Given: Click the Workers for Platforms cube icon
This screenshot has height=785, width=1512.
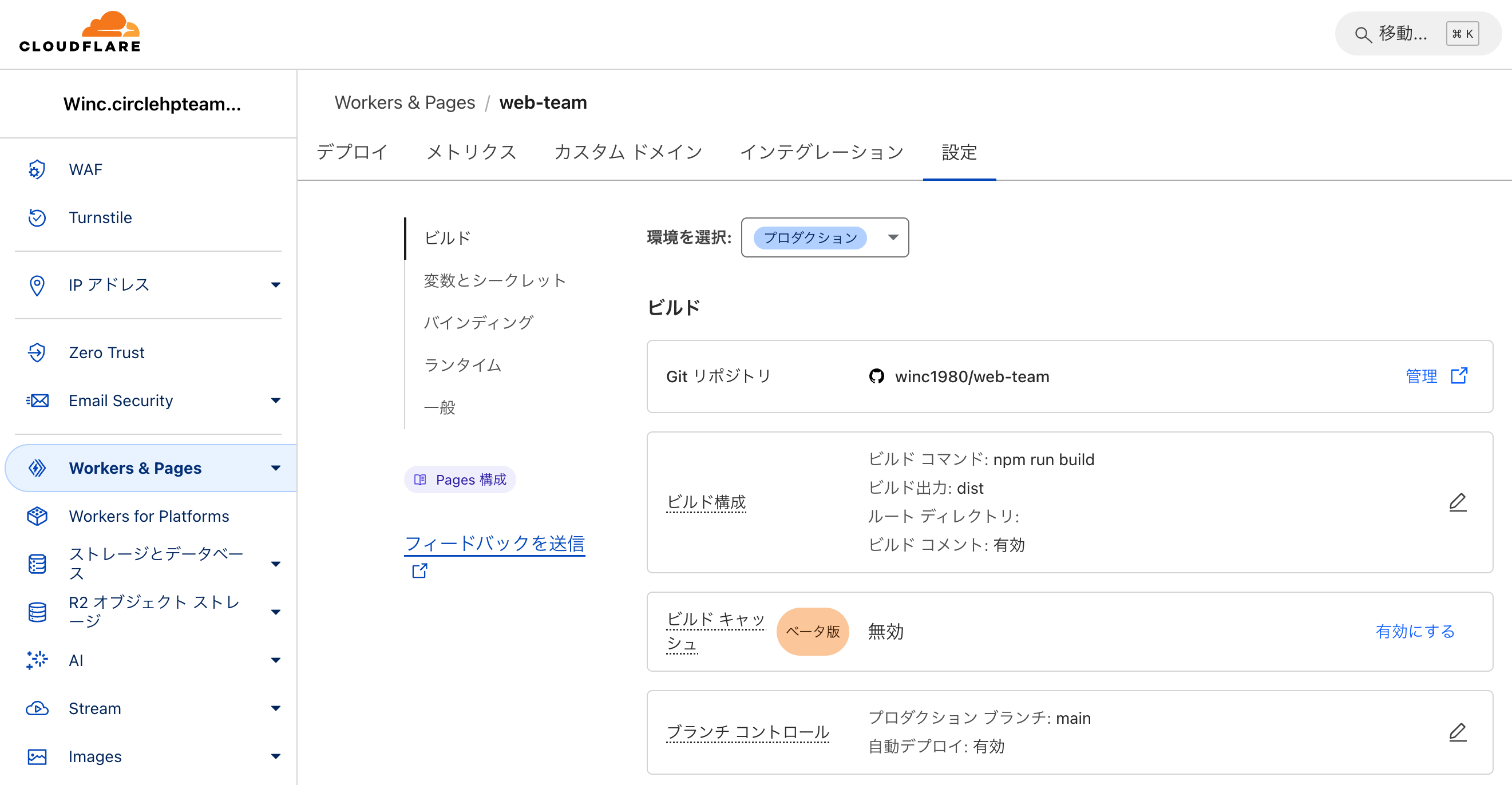Looking at the screenshot, I should coord(37,516).
